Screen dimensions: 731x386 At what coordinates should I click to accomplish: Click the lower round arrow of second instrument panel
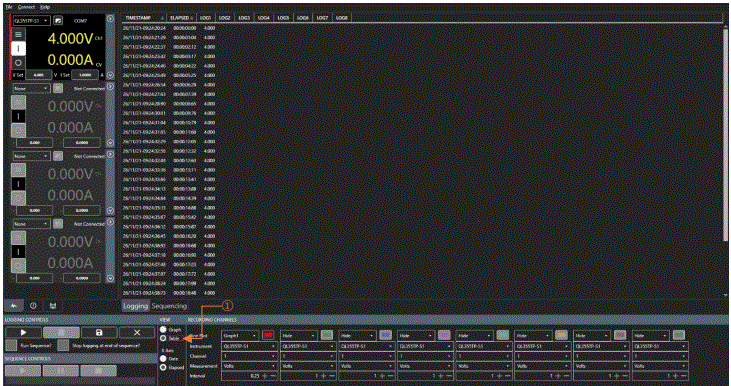point(110,143)
